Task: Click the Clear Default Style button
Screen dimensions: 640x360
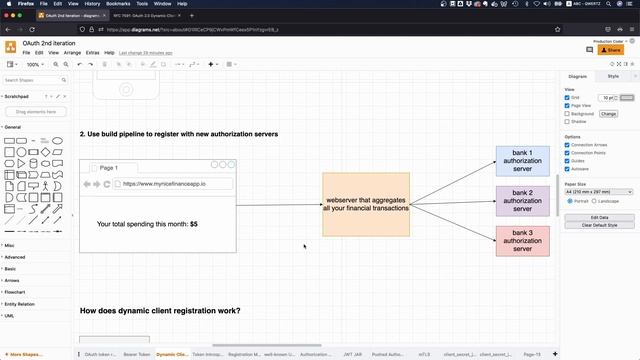Action: click(599, 225)
